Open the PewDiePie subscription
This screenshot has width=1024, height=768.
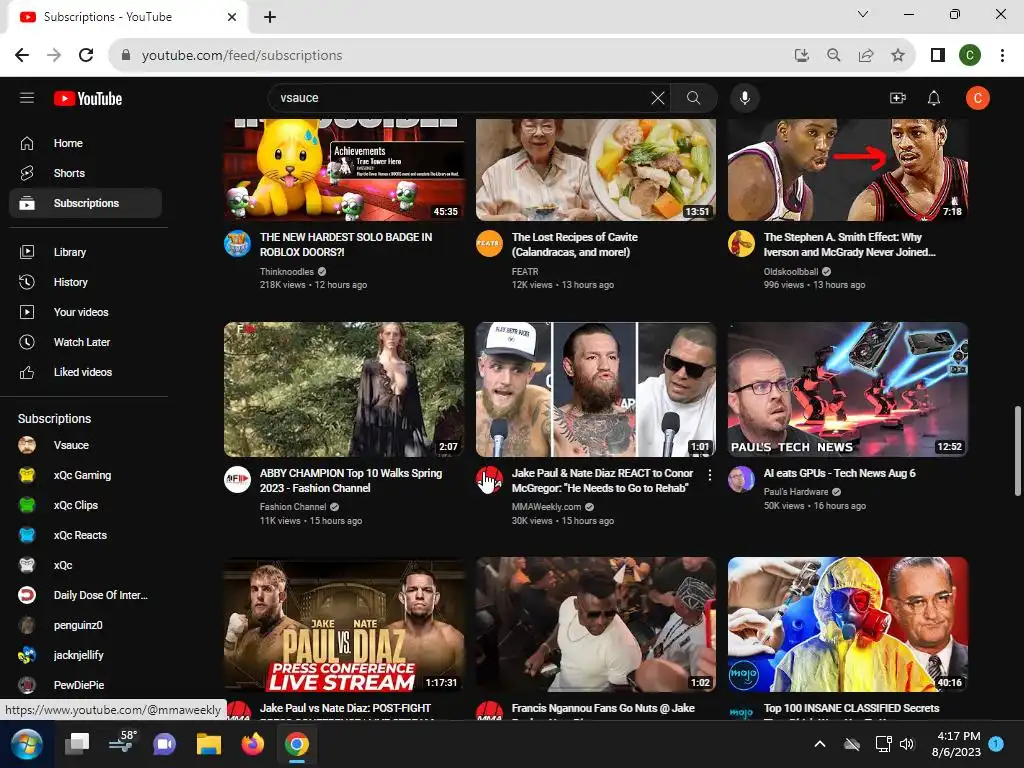[86, 685]
